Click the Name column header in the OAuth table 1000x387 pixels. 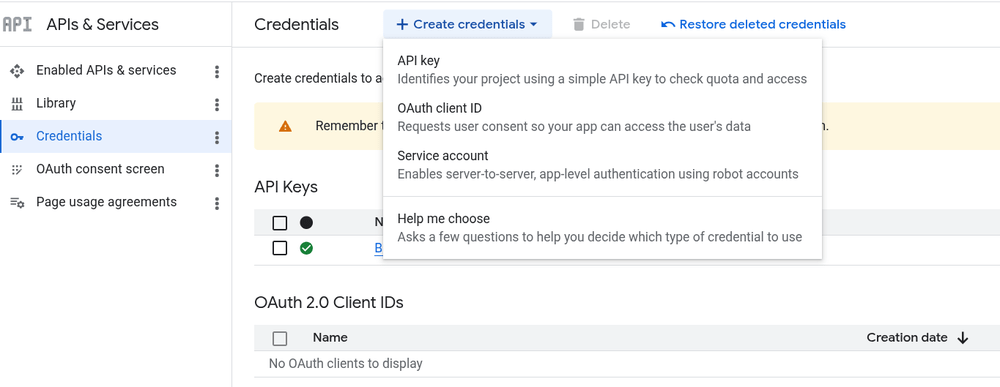click(x=330, y=338)
